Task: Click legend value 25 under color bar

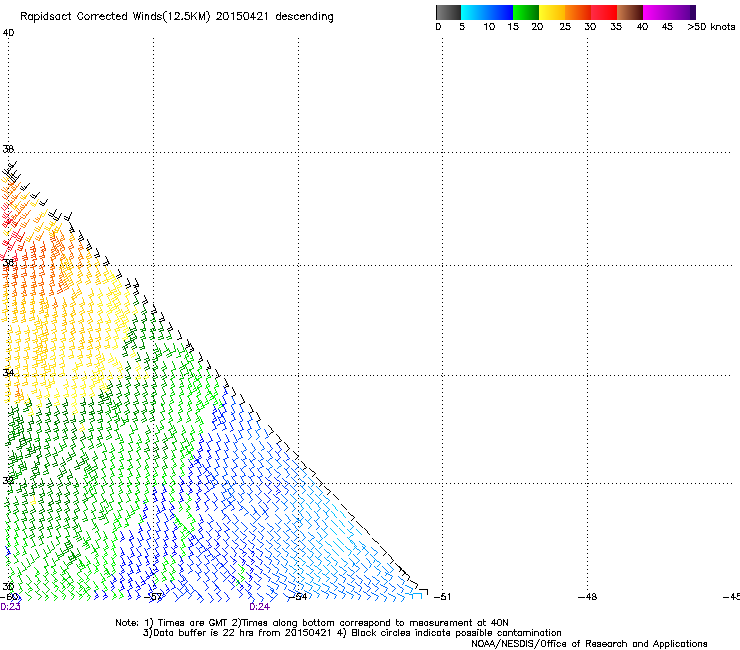Action: [565, 27]
